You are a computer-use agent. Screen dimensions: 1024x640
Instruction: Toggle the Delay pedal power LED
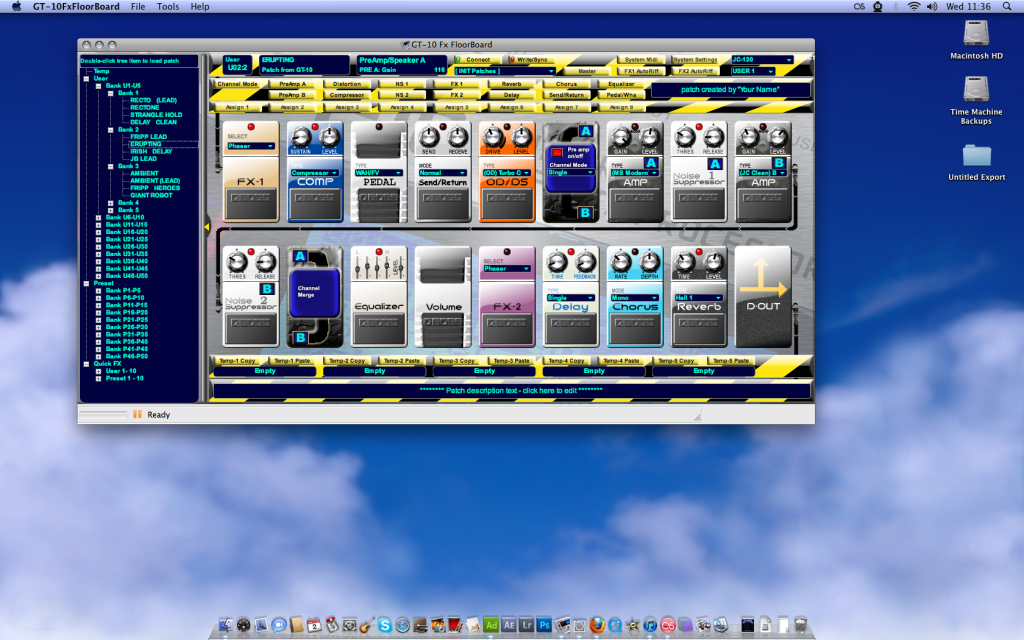tap(571, 251)
